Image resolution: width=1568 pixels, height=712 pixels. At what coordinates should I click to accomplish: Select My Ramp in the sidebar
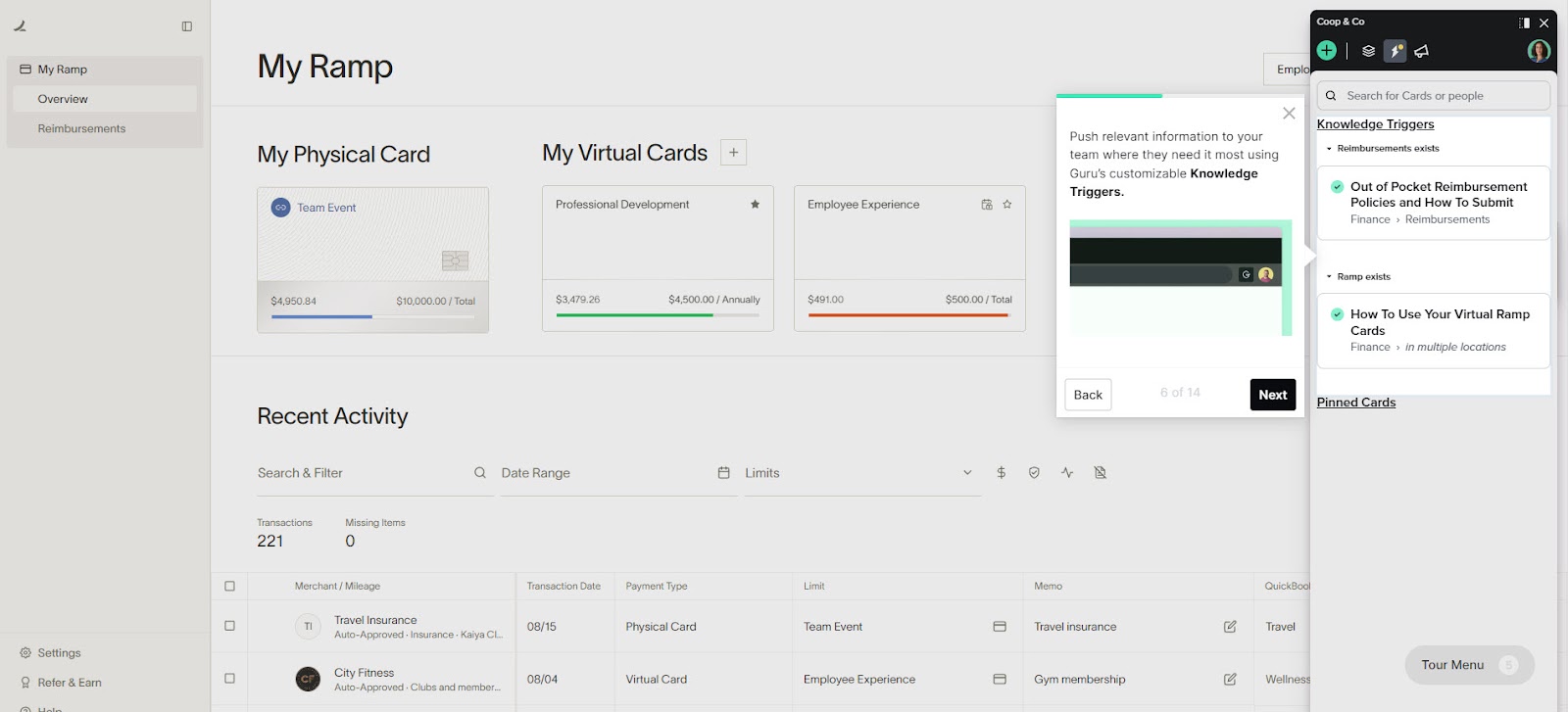pyautogui.click(x=105, y=70)
